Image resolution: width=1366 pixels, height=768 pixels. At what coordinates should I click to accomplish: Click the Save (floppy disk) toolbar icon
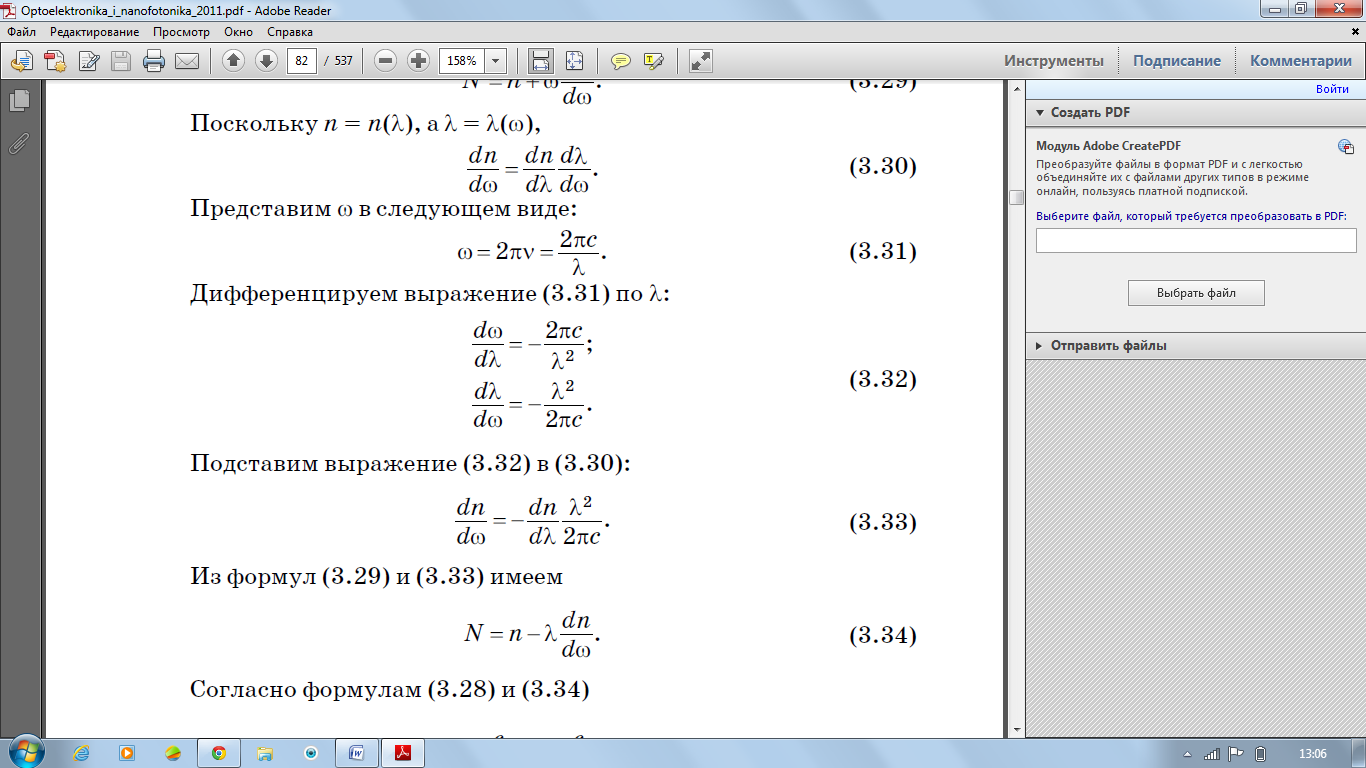click(x=121, y=61)
